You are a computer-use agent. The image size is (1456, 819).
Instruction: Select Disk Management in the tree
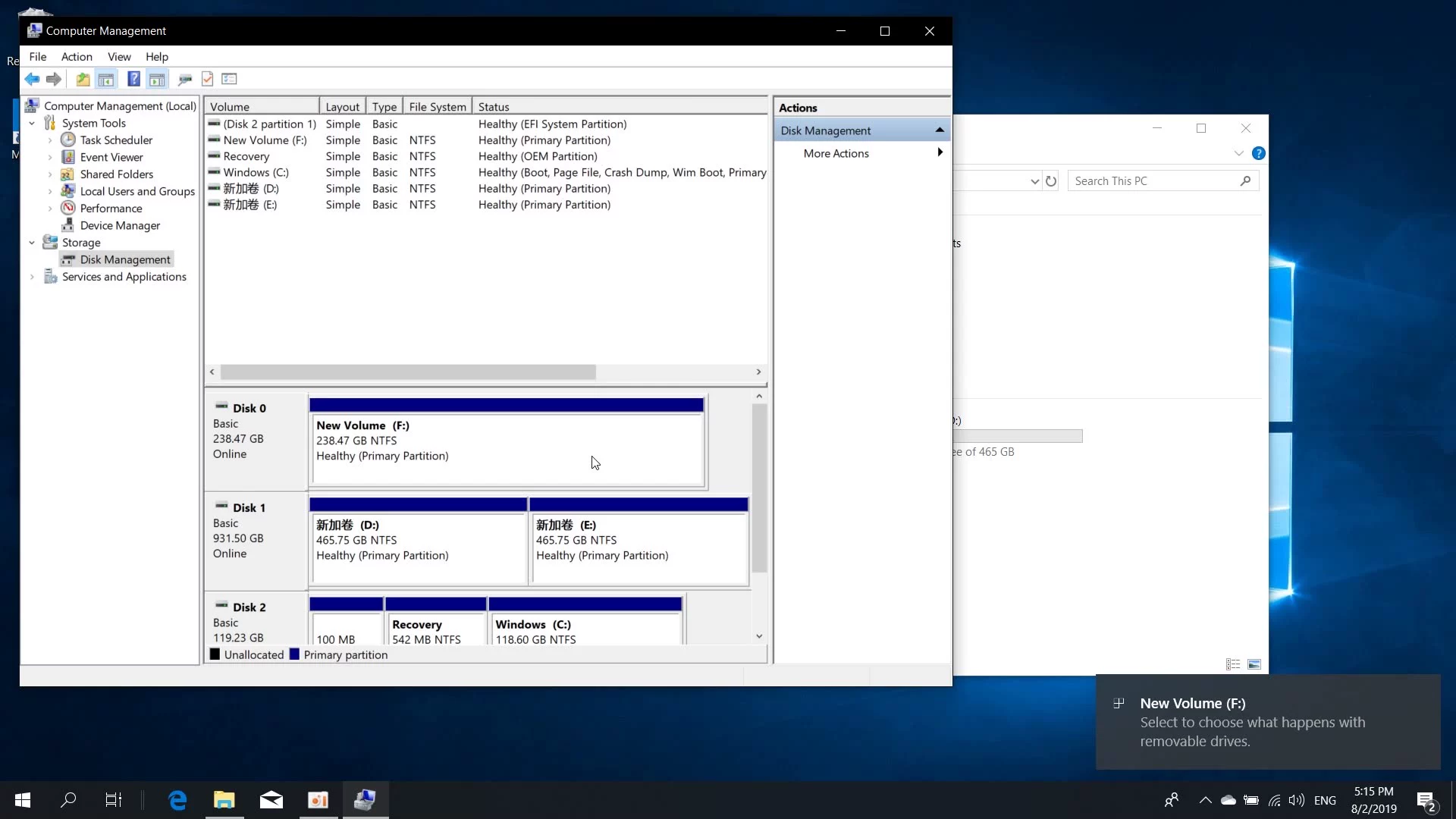(x=125, y=259)
